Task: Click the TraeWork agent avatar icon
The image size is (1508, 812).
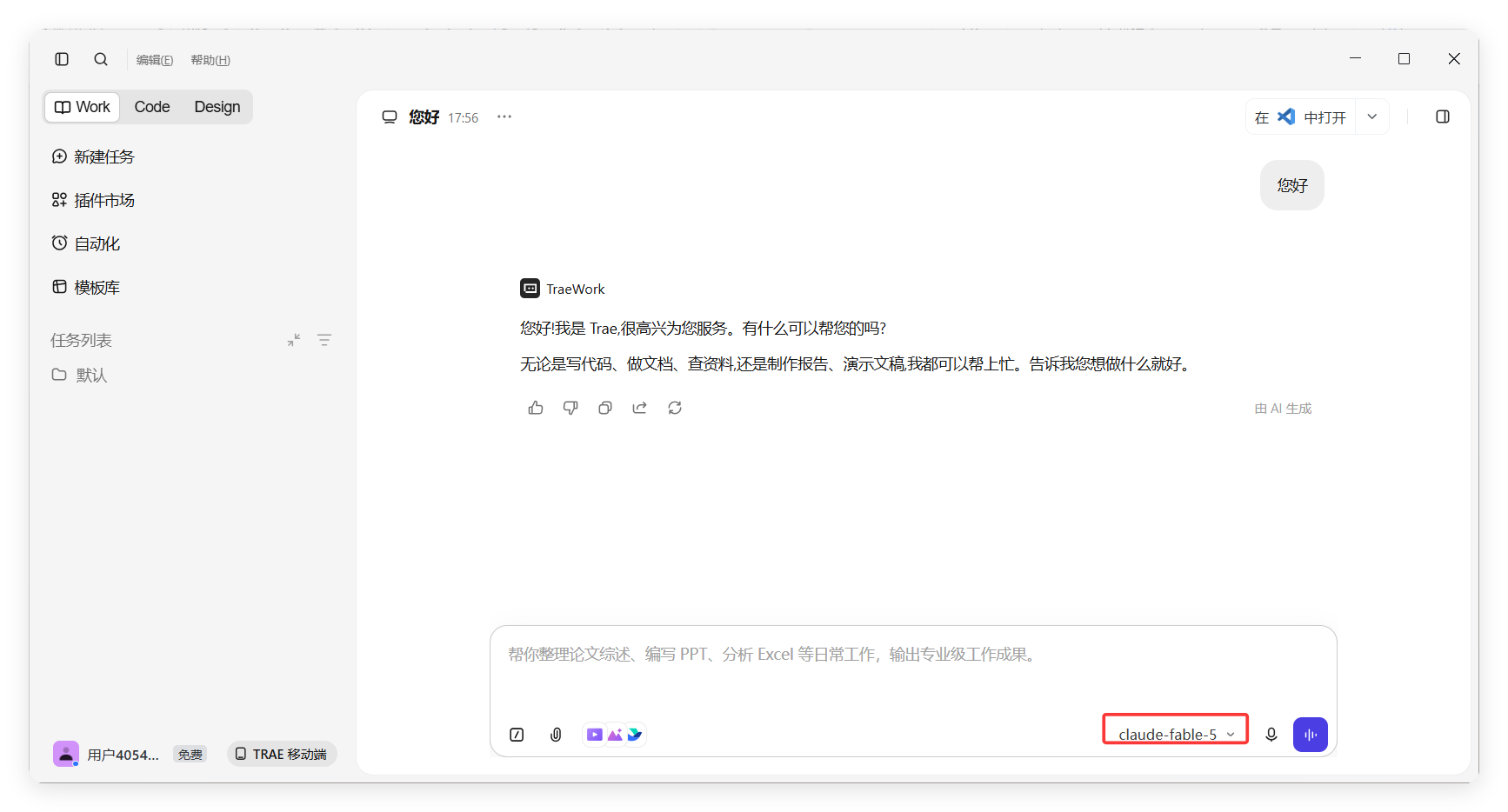Action: (x=530, y=288)
